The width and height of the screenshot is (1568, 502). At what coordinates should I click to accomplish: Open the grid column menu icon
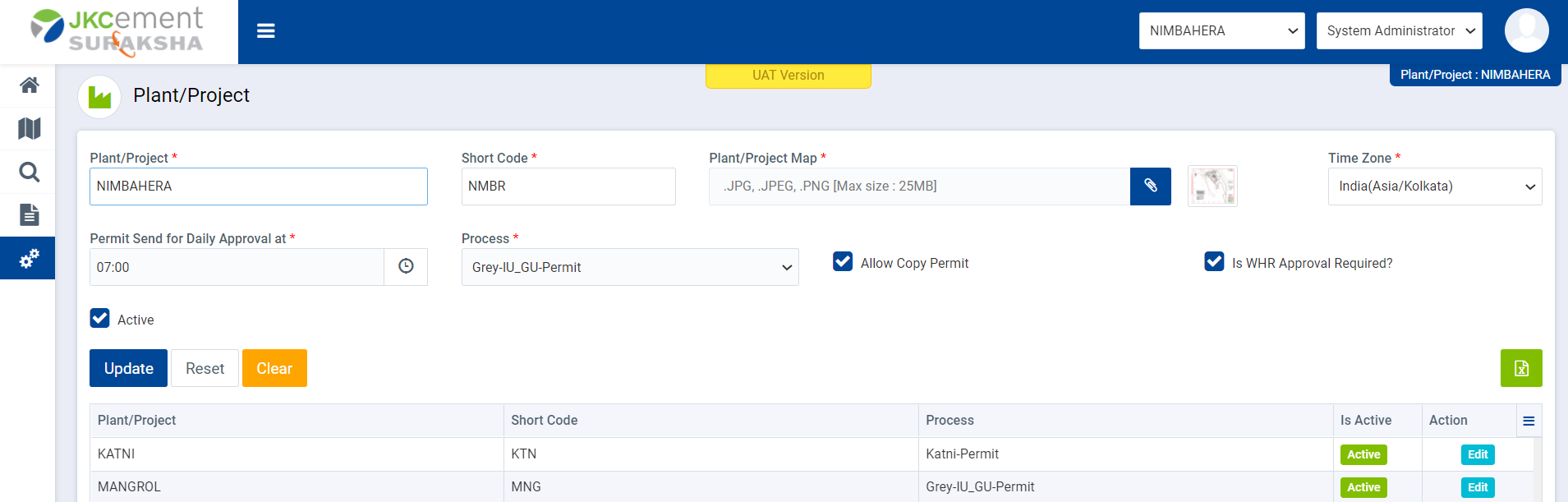[x=1529, y=421]
